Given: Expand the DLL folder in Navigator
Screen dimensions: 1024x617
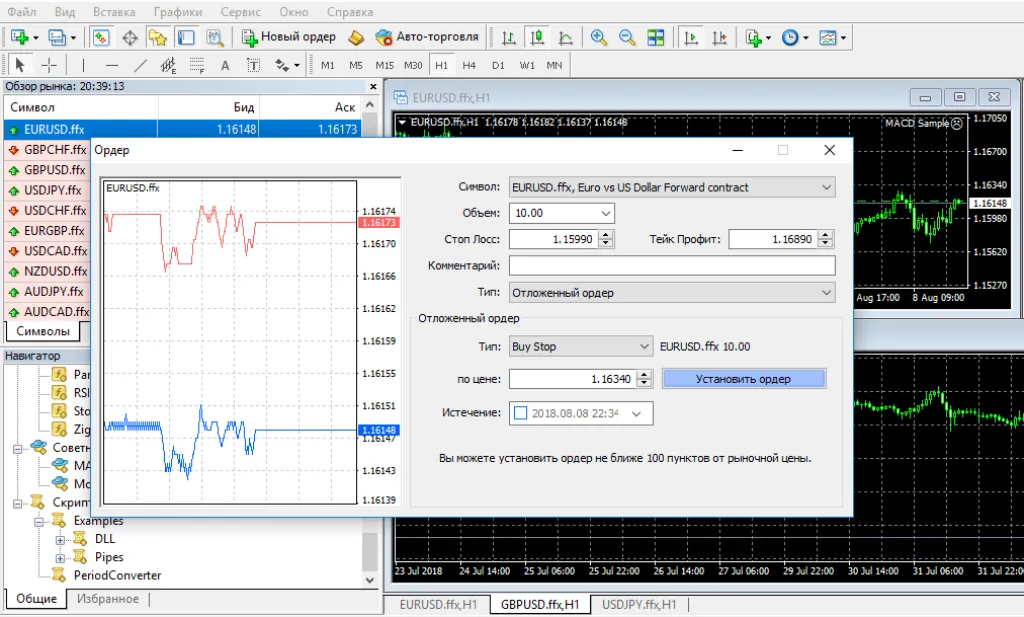Looking at the screenshot, I should click(60, 539).
